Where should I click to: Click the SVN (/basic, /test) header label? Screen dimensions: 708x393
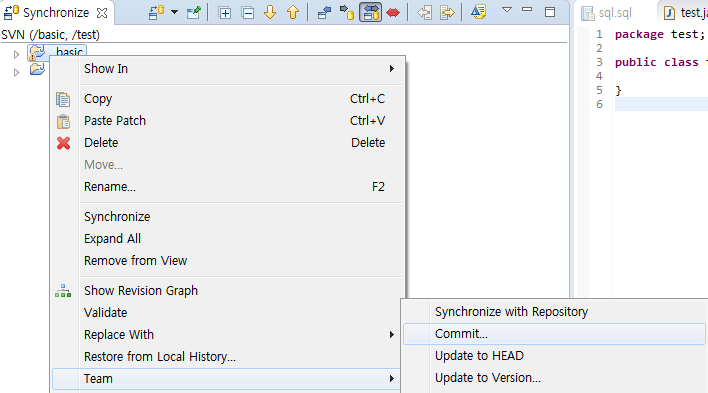click(51, 35)
